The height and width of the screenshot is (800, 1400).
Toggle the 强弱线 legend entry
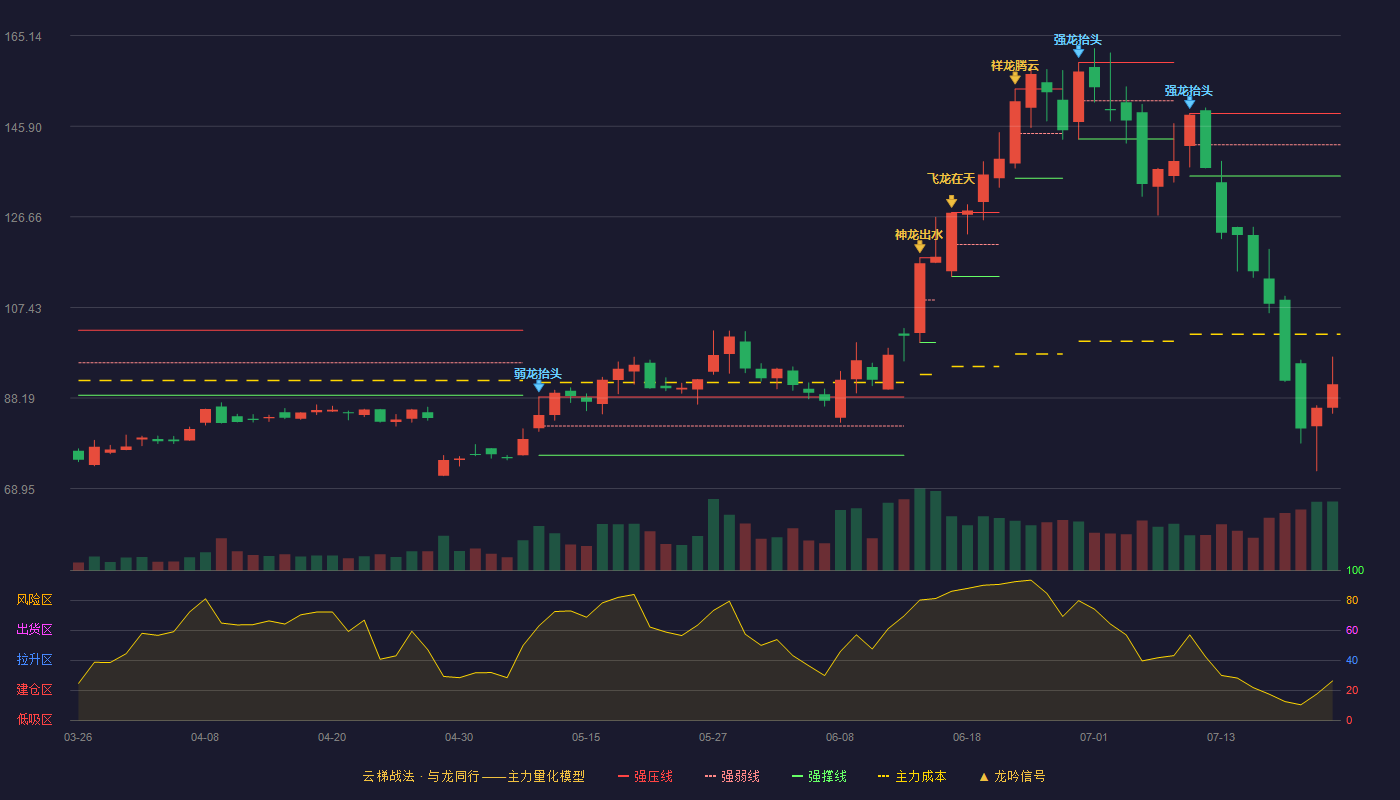pyautogui.click(x=732, y=776)
